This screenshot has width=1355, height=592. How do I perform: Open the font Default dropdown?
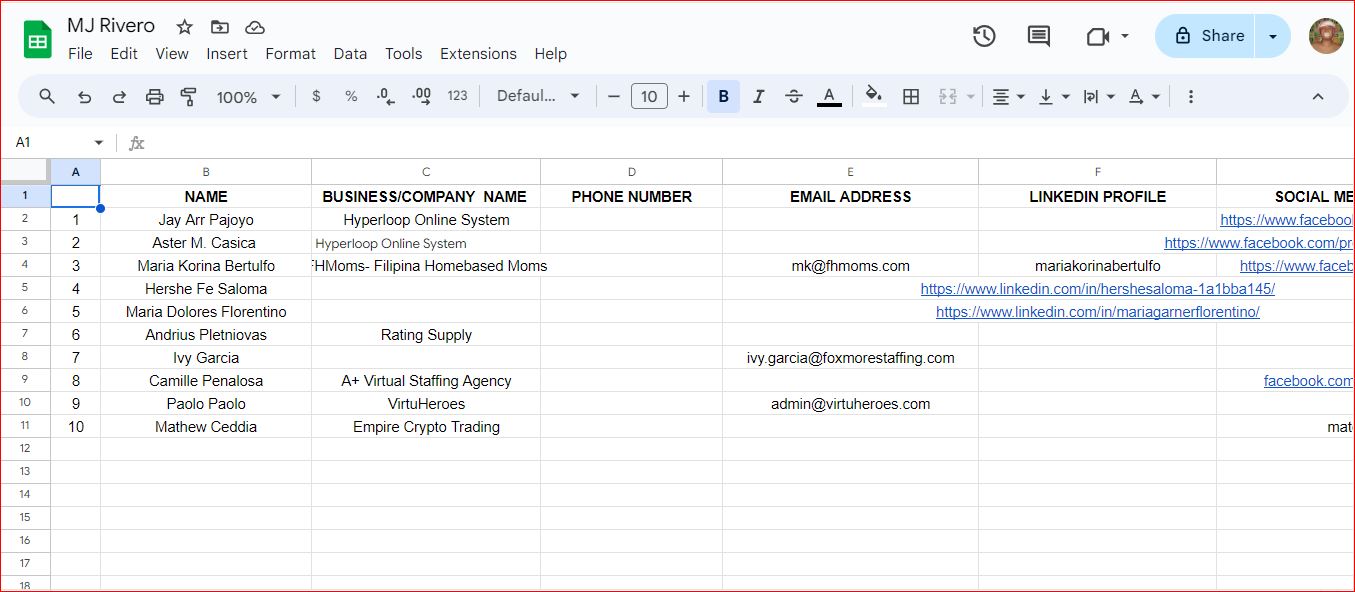pos(538,96)
